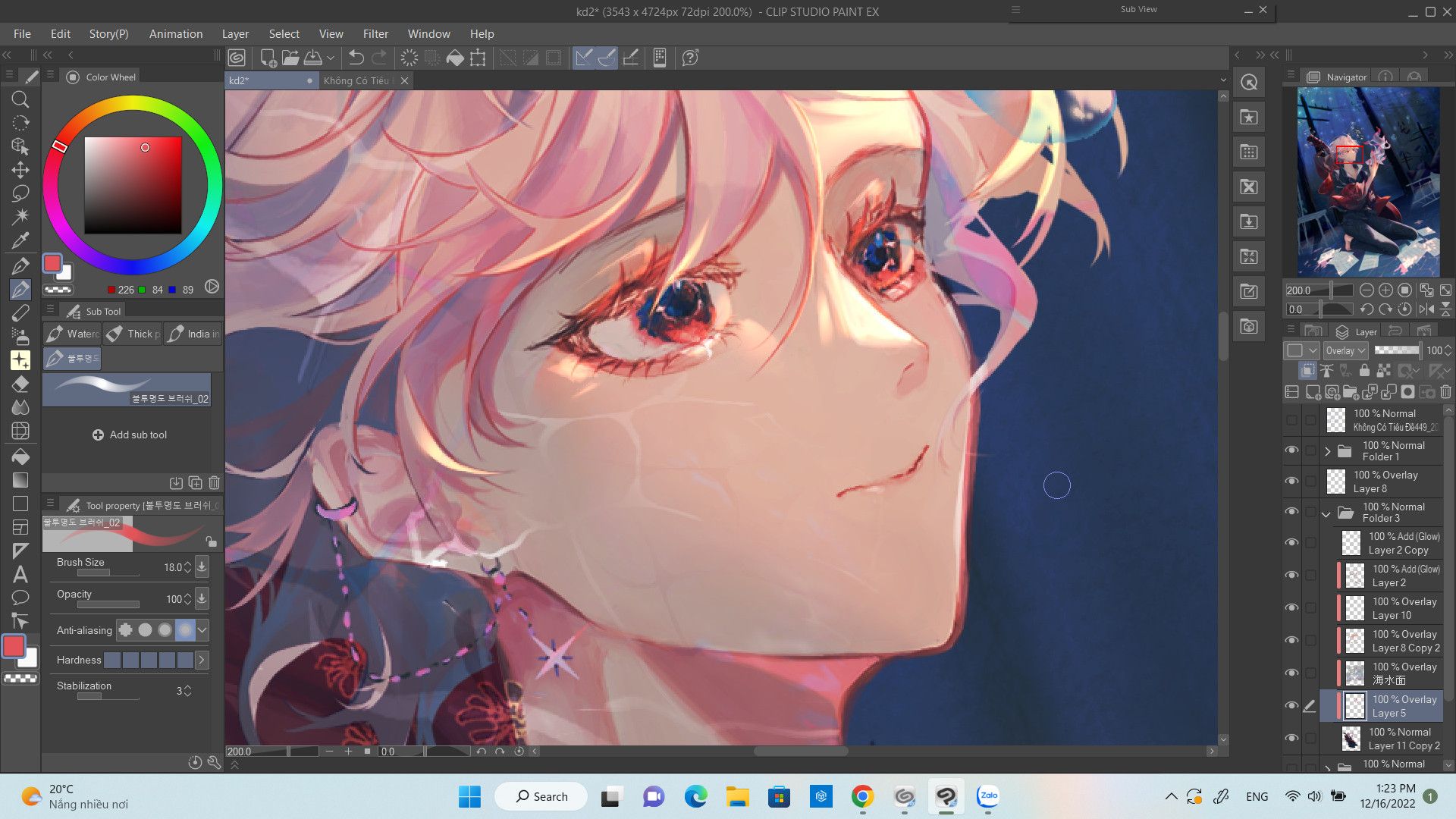Select the Zoom magnifier tool

[20, 99]
